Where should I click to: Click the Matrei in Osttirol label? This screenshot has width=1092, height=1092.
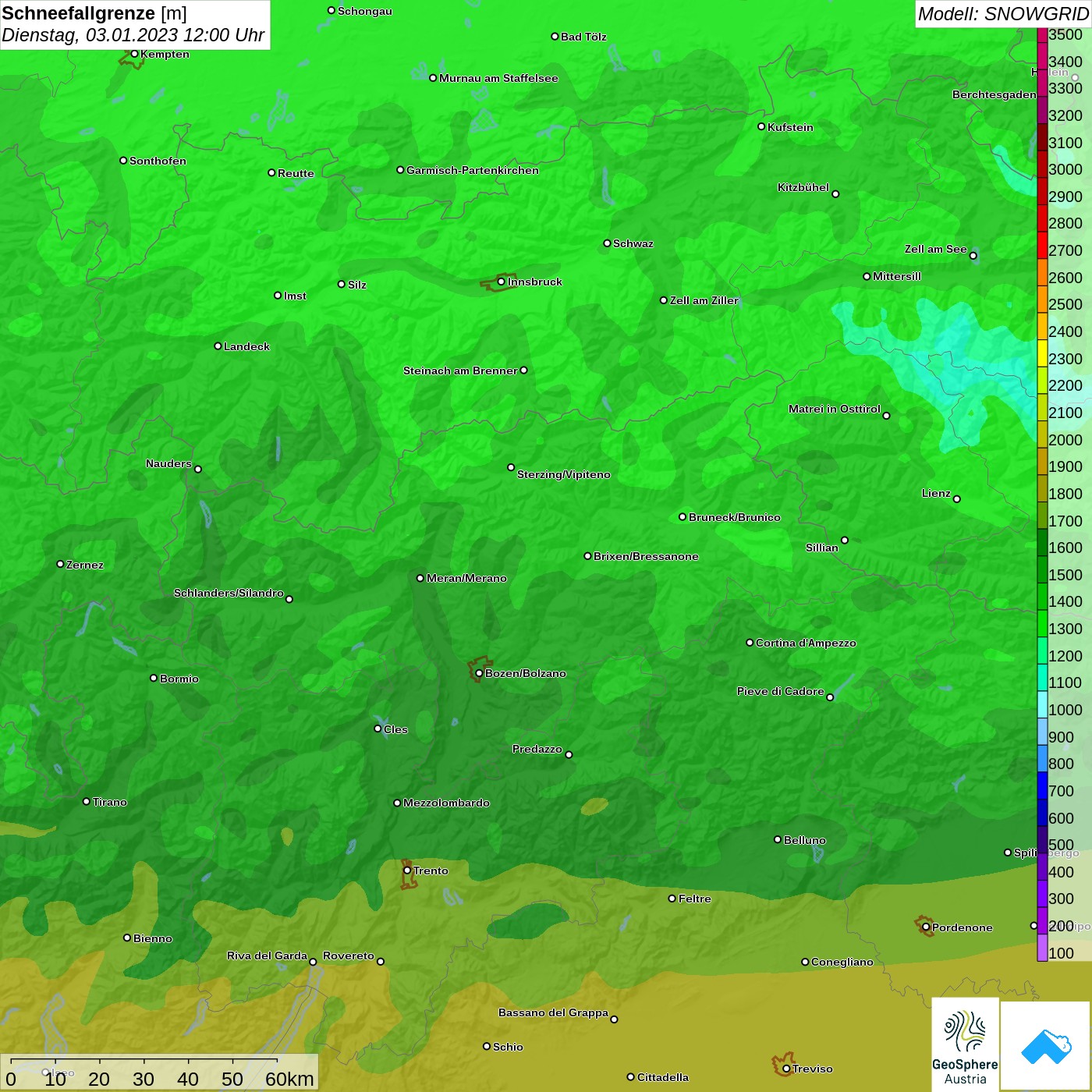click(835, 409)
